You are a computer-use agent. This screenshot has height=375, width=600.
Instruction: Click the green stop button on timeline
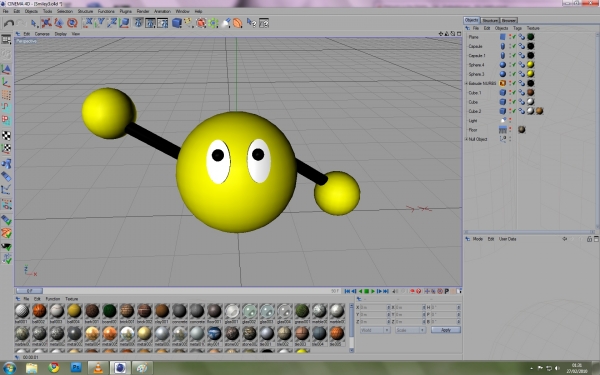[366, 291]
